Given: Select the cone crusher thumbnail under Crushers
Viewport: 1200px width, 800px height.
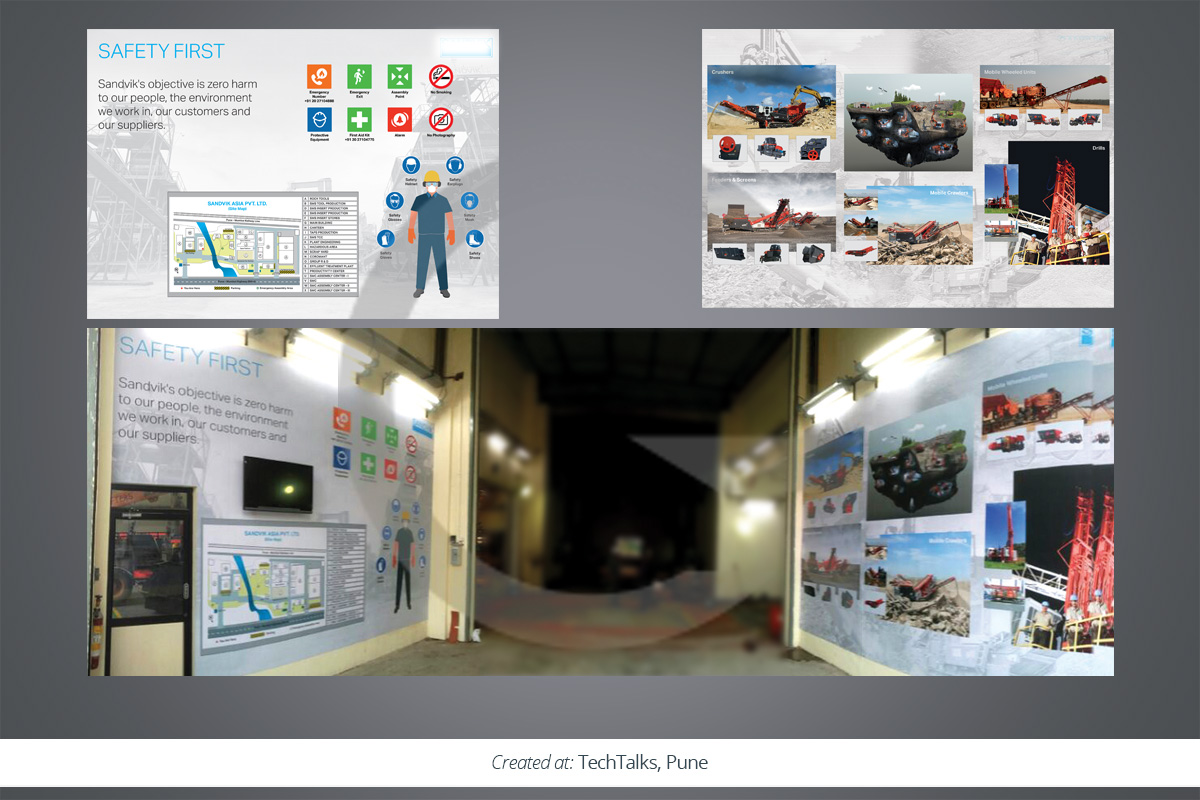Looking at the screenshot, I should (x=771, y=149).
